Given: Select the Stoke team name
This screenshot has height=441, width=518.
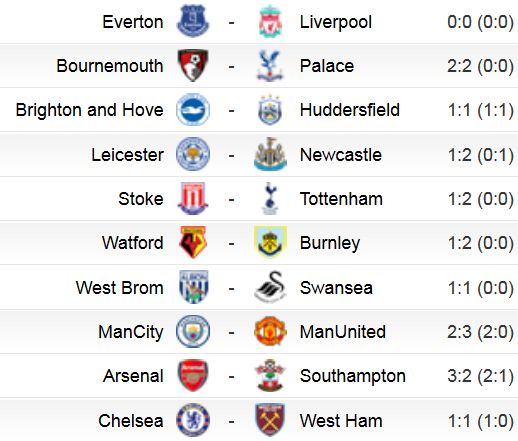Looking at the screenshot, I should click(141, 199).
